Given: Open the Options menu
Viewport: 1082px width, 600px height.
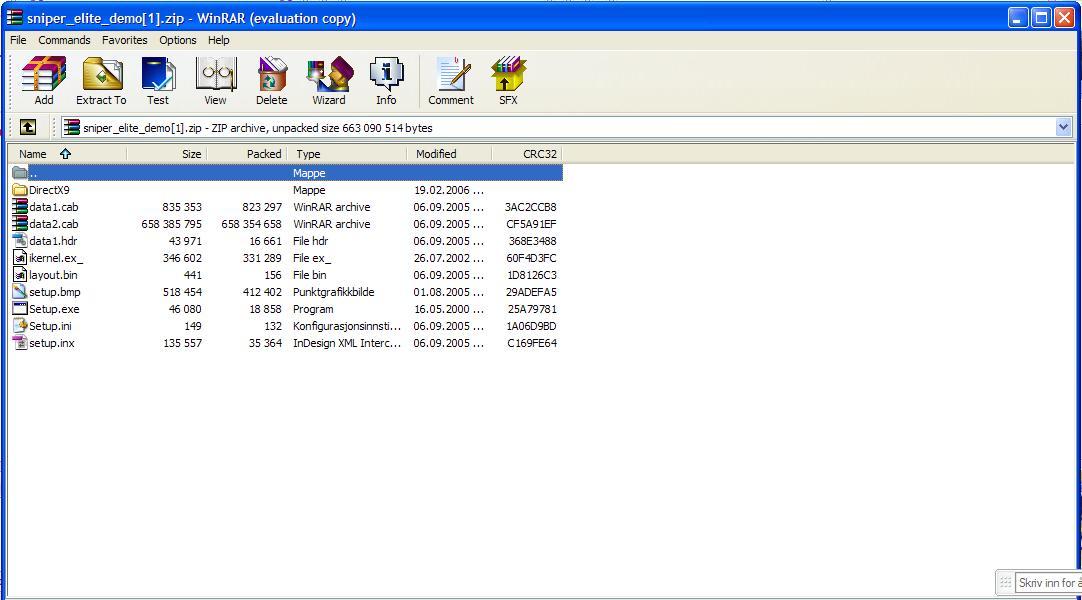Looking at the screenshot, I should pyautogui.click(x=177, y=40).
